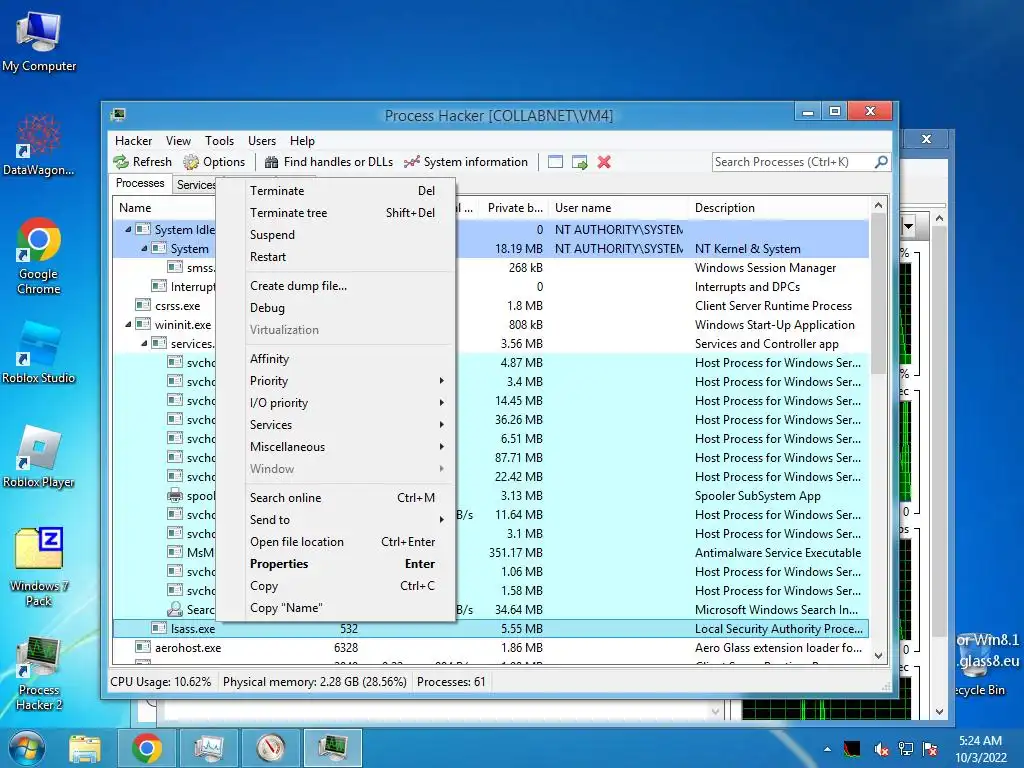Open the View menu
The image size is (1024, 768).
click(x=178, y=141)
